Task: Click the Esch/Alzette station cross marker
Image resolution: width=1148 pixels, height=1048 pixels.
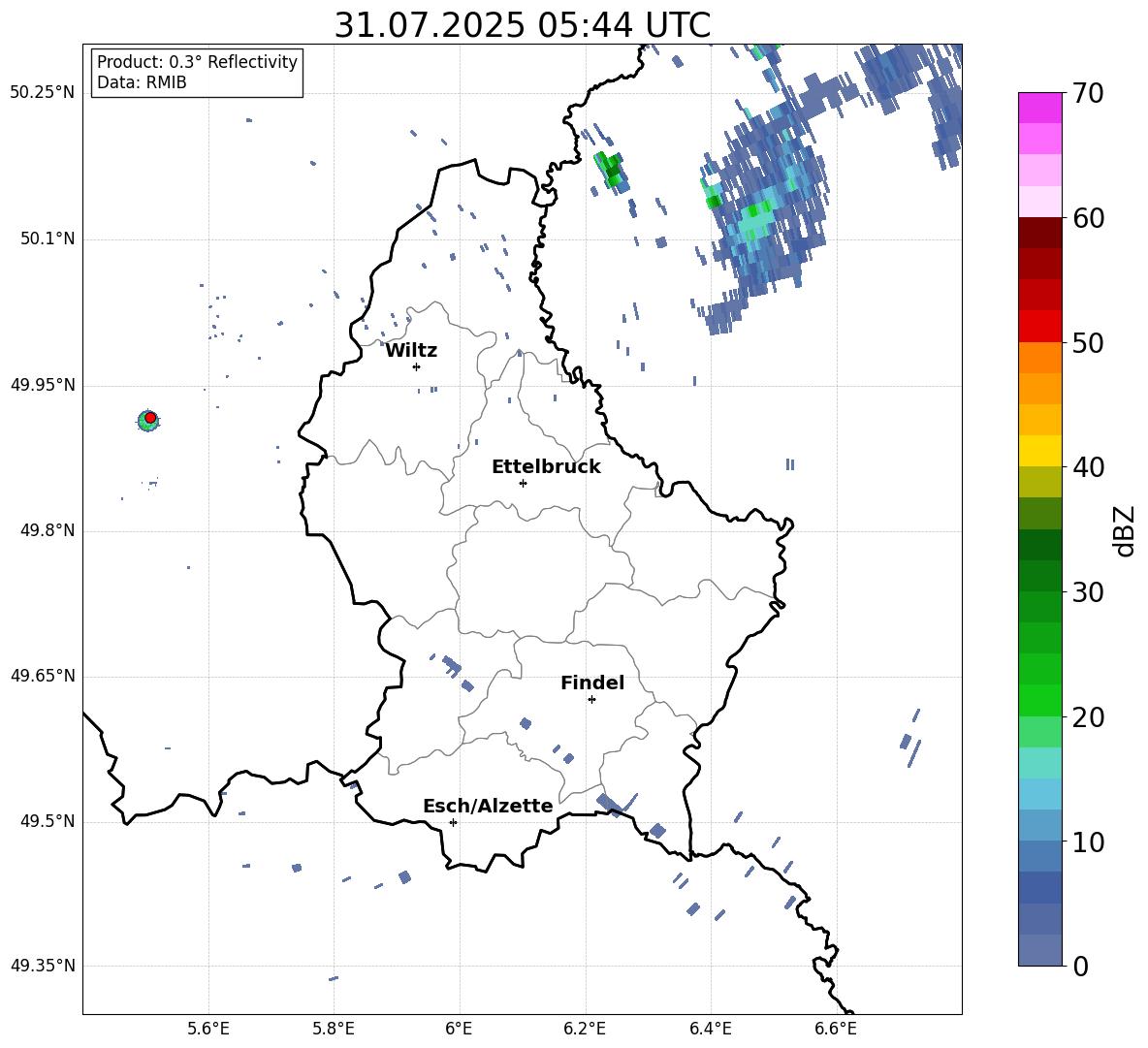Action: point(453,822)
